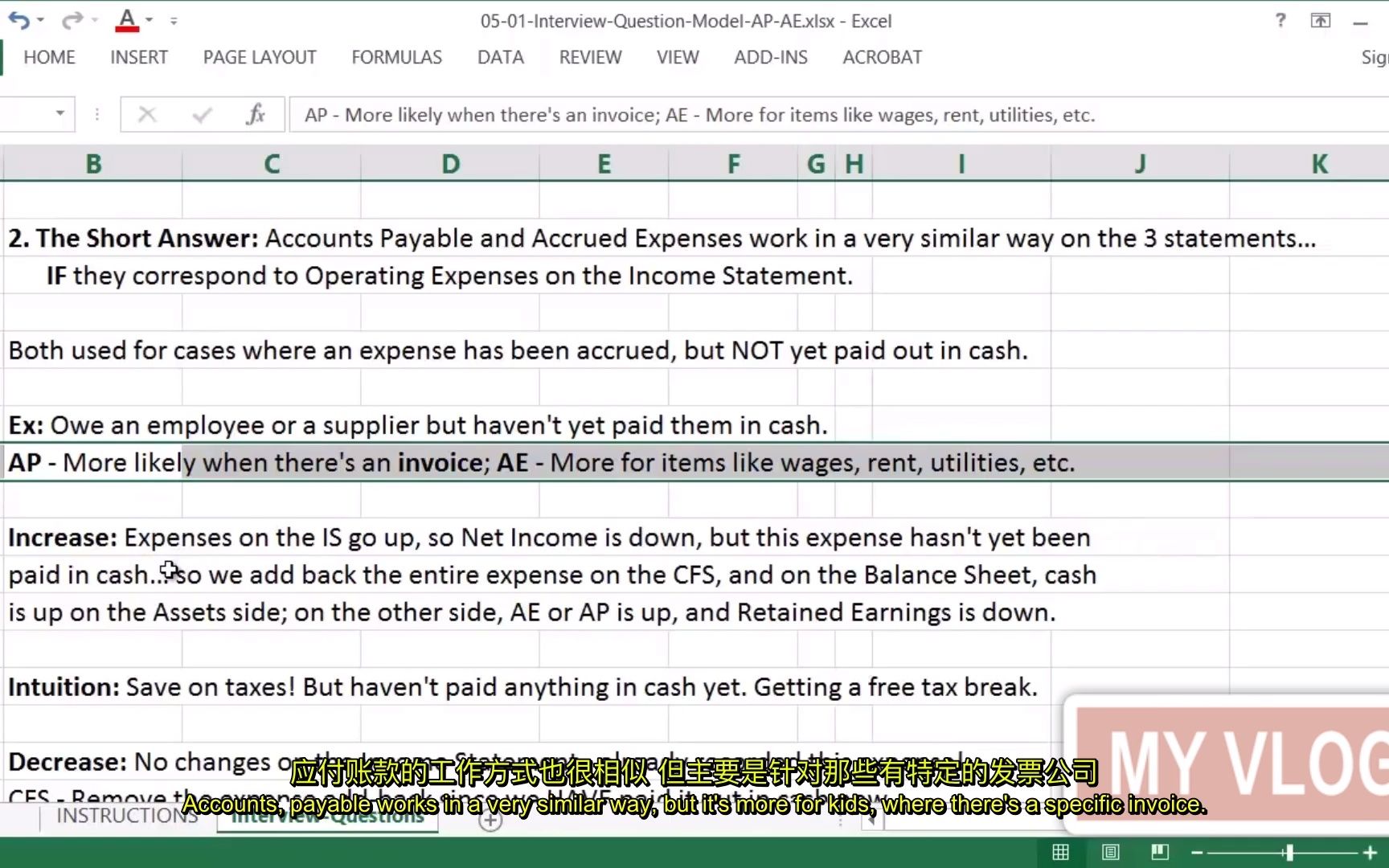Open the ACROBAT ribbon tab
This screenshot has height=868, width=1389.
point(882,58)
